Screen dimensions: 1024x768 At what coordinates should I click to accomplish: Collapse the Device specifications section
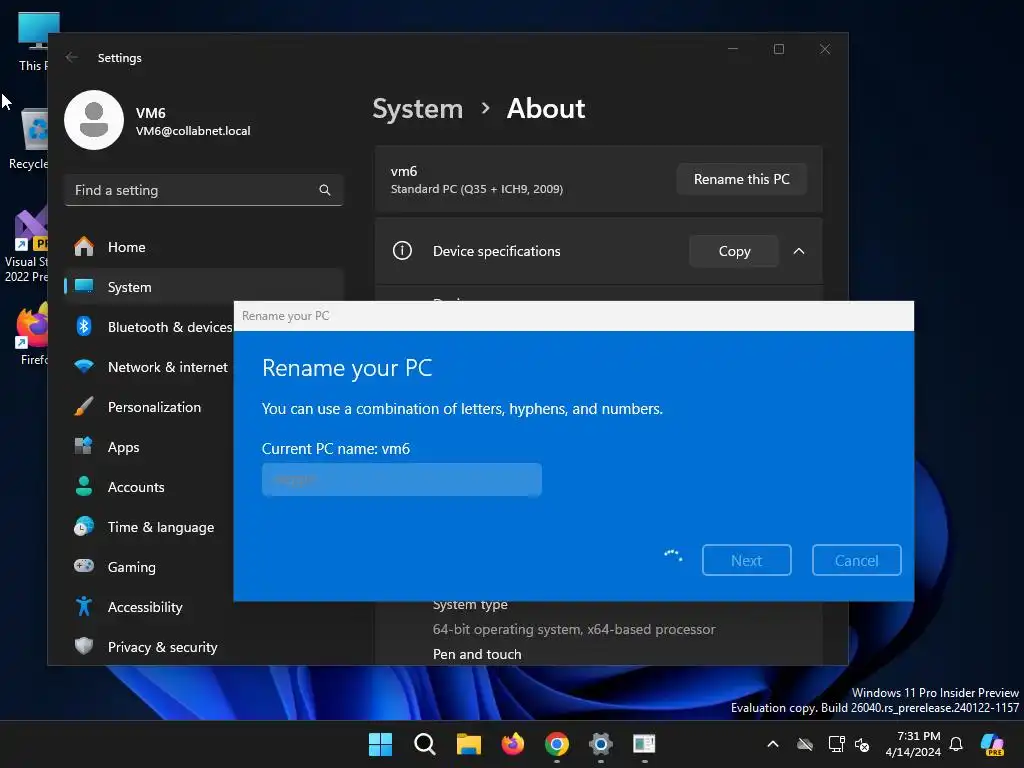799,251
